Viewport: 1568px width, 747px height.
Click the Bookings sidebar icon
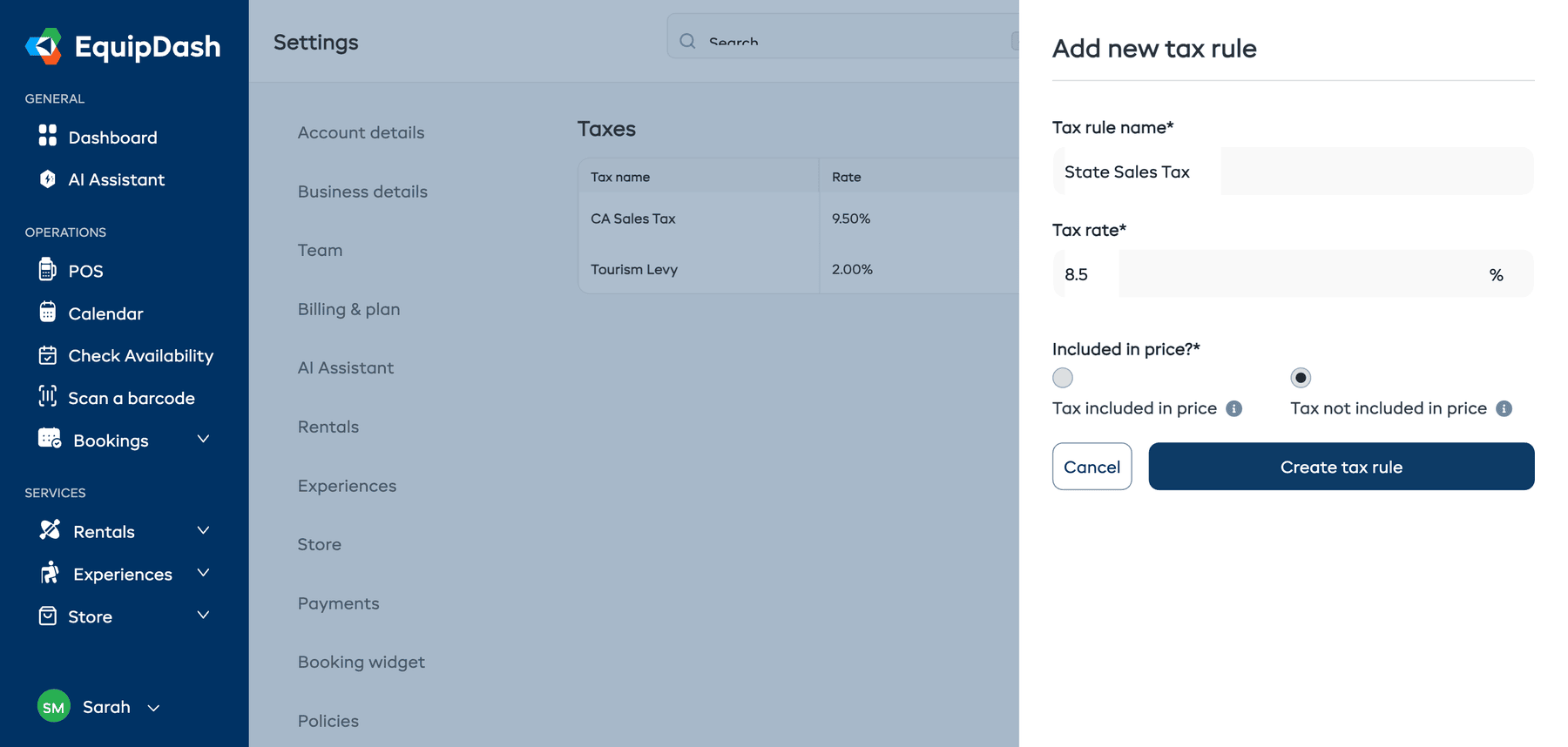click(x=50, y=438)
